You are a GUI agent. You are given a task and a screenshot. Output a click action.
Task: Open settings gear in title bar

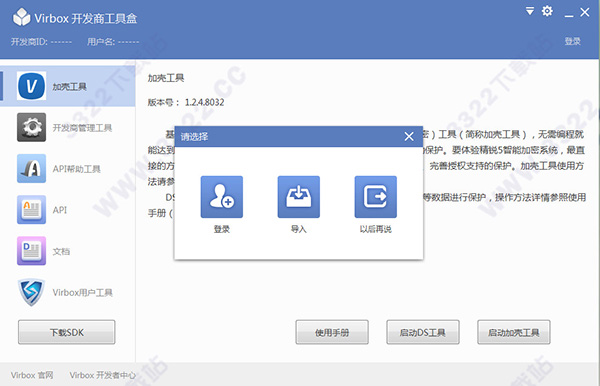point(547,11)
